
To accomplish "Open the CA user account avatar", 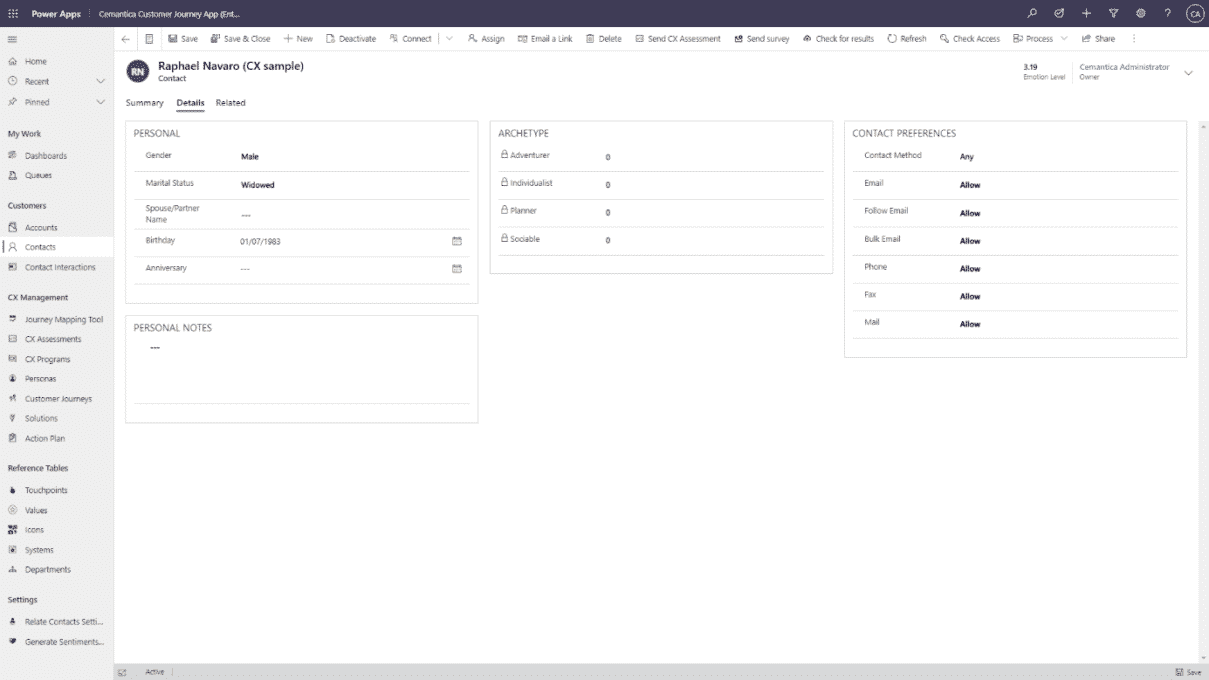I will coord(1194,14).
